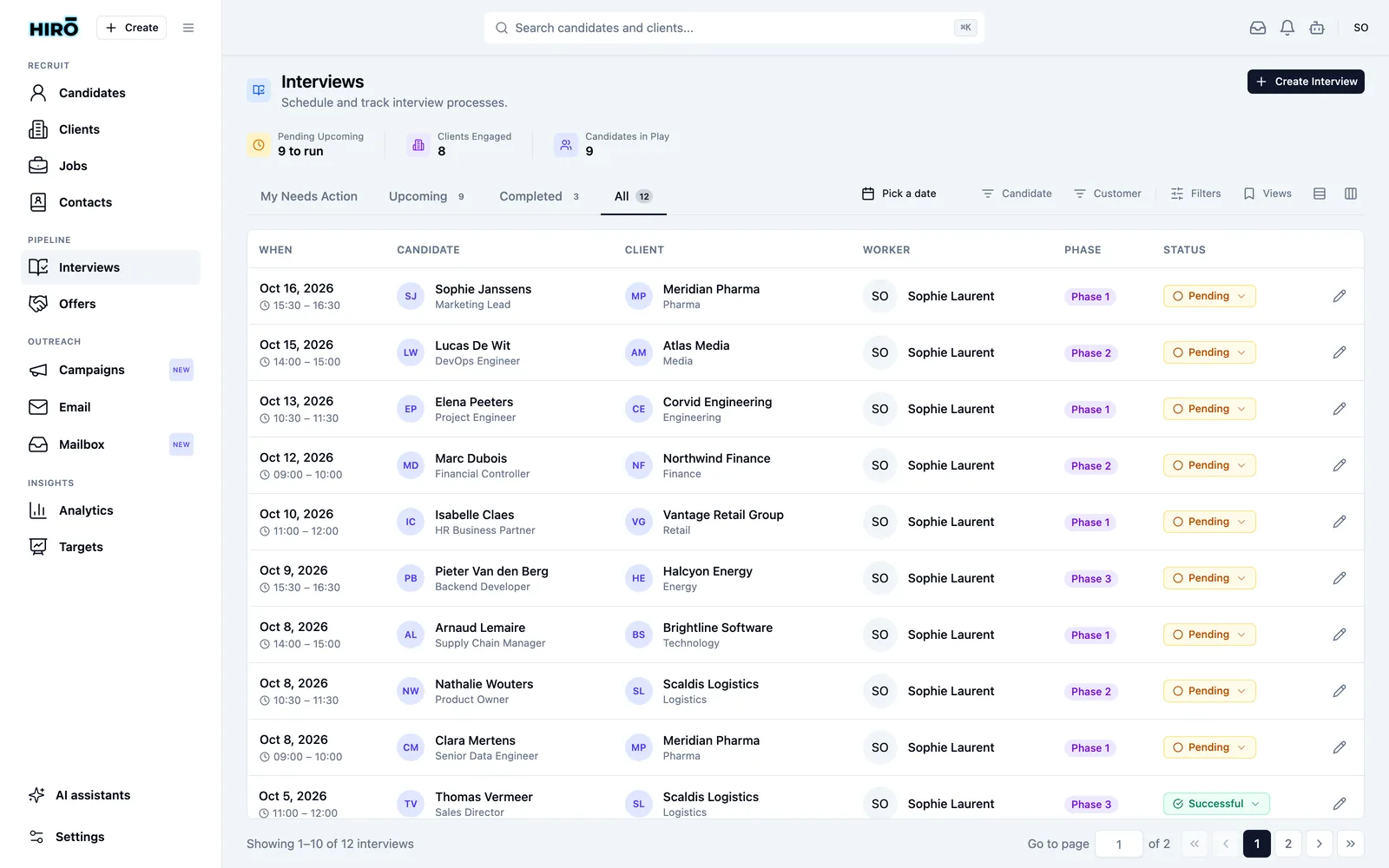Viewport: 1389px width, 868px height.
Task: Go to Candidates in sidebar
Action: click(x=110, y=93)
